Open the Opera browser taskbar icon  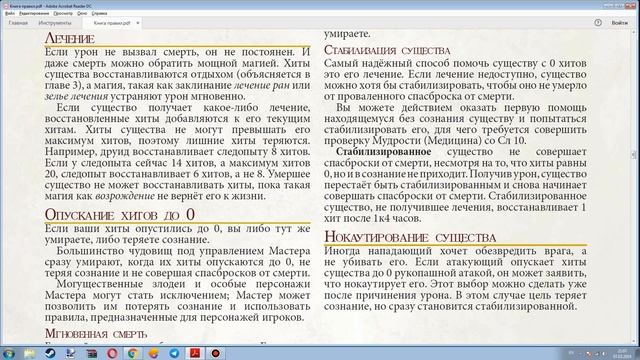tap(112, 353)
